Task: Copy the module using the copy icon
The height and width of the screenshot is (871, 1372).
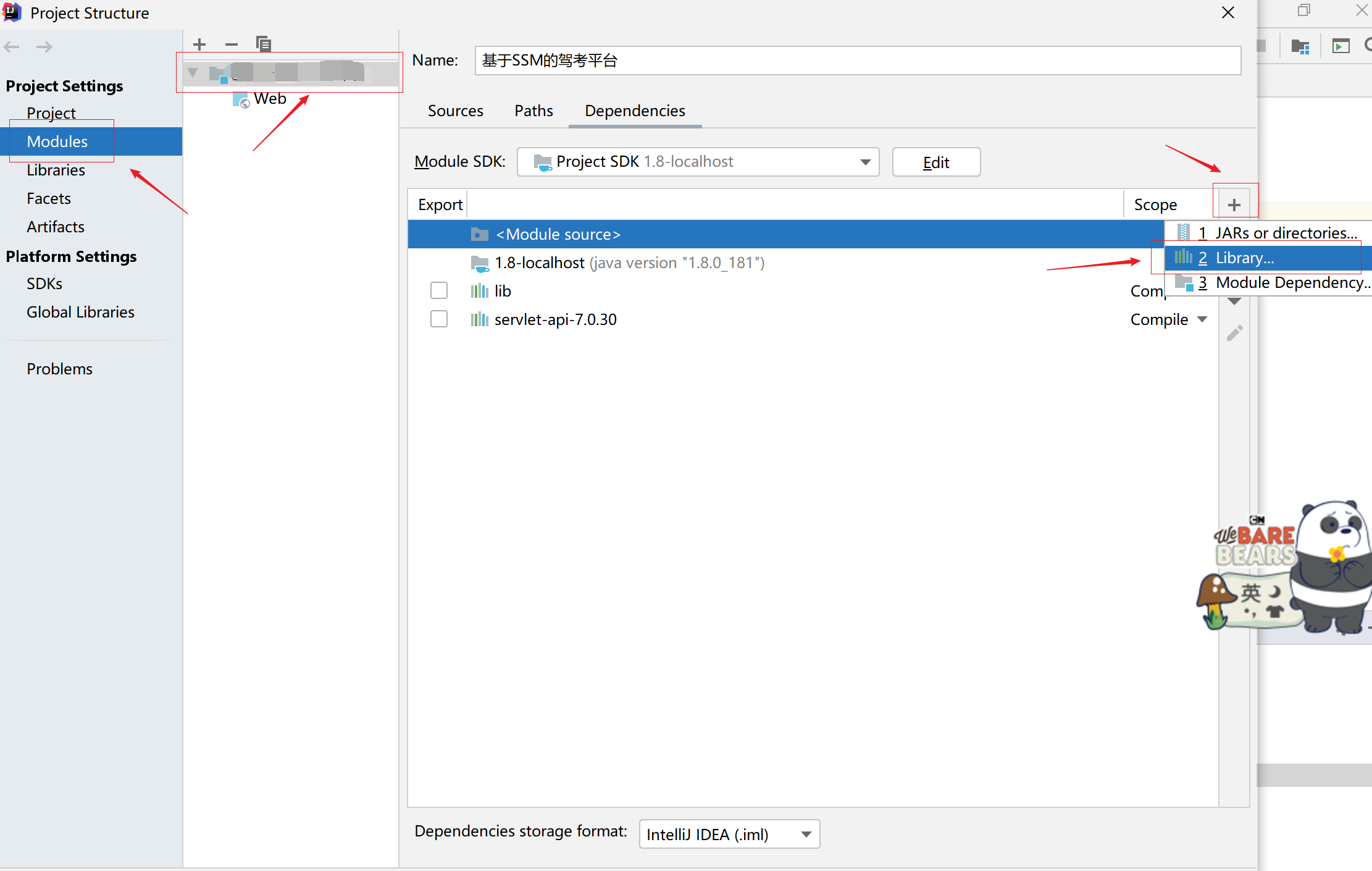Action: coord(264,44)
